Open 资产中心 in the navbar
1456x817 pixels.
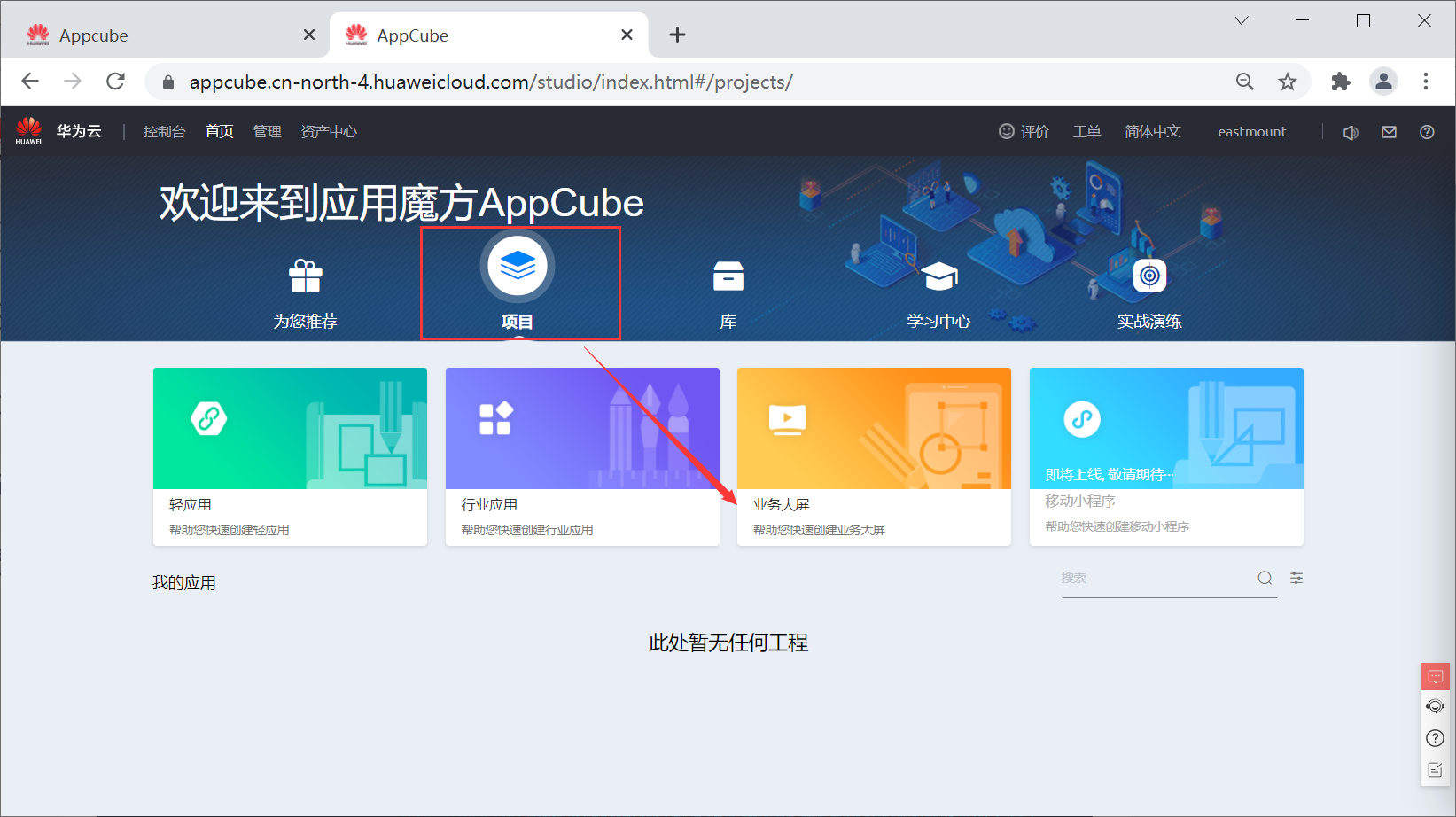tap(329, 132)
